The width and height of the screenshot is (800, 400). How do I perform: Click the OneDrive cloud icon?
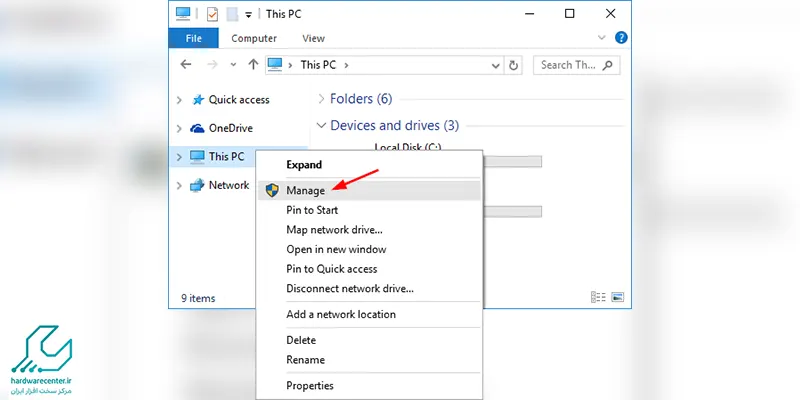(197, 128)
